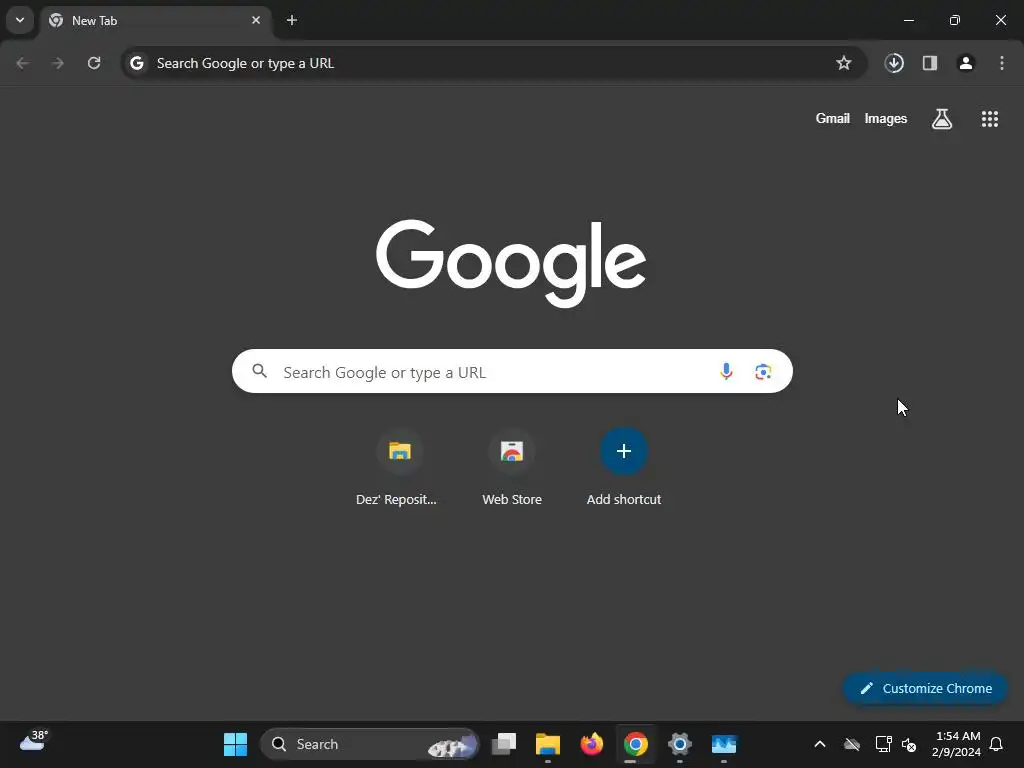
Task: Click the taskbar Search box
Action: [x=370, y=744]
